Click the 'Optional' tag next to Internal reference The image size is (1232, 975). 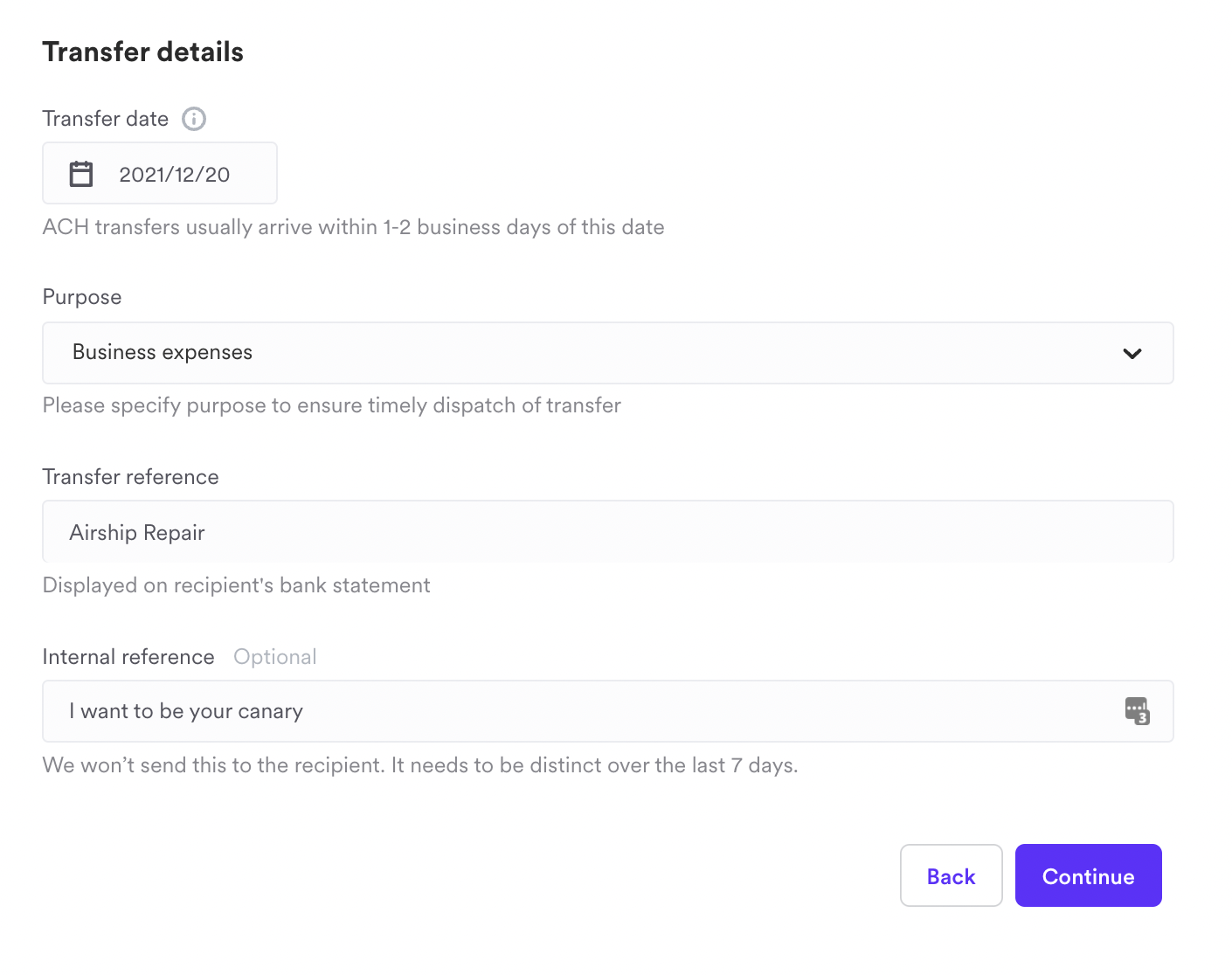(x=275, y=657)
